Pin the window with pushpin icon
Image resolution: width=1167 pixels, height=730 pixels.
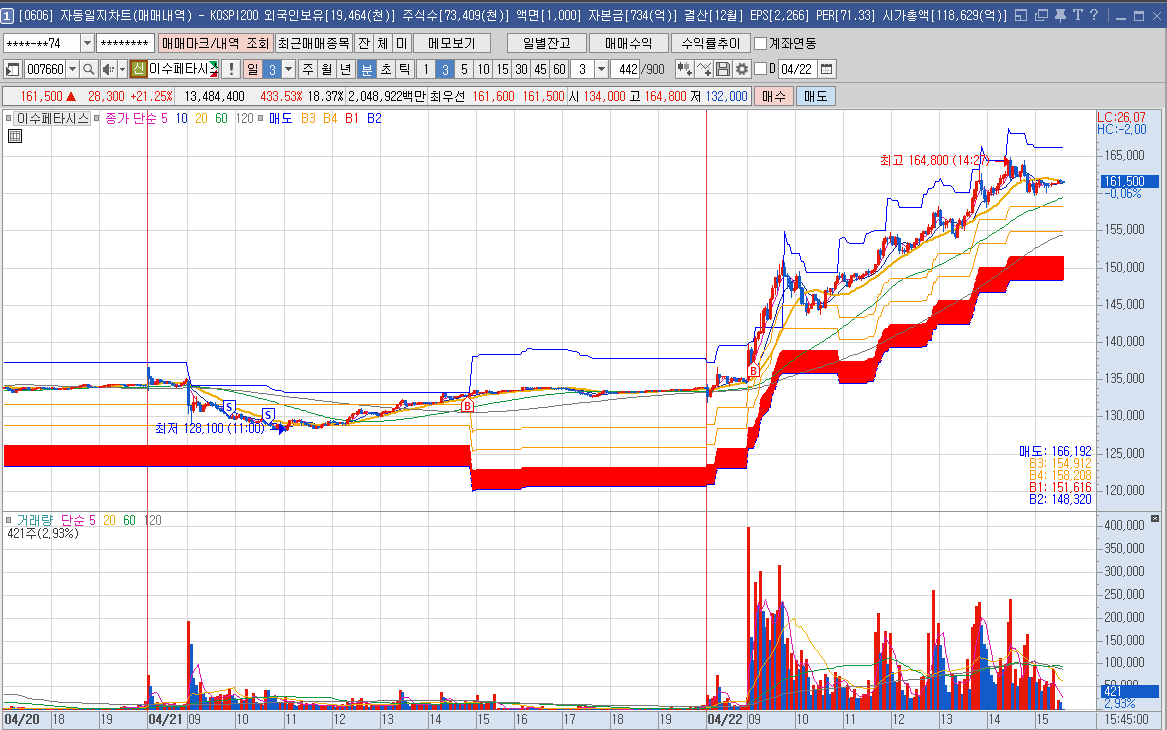coord(1060,16)
